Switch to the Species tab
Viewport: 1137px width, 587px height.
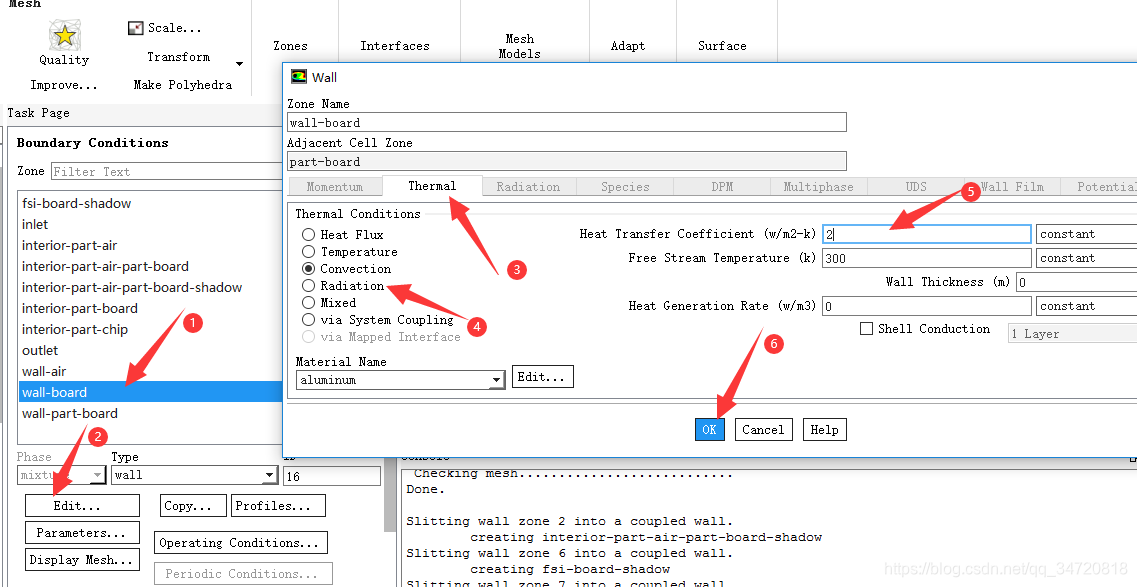point(625,187)
